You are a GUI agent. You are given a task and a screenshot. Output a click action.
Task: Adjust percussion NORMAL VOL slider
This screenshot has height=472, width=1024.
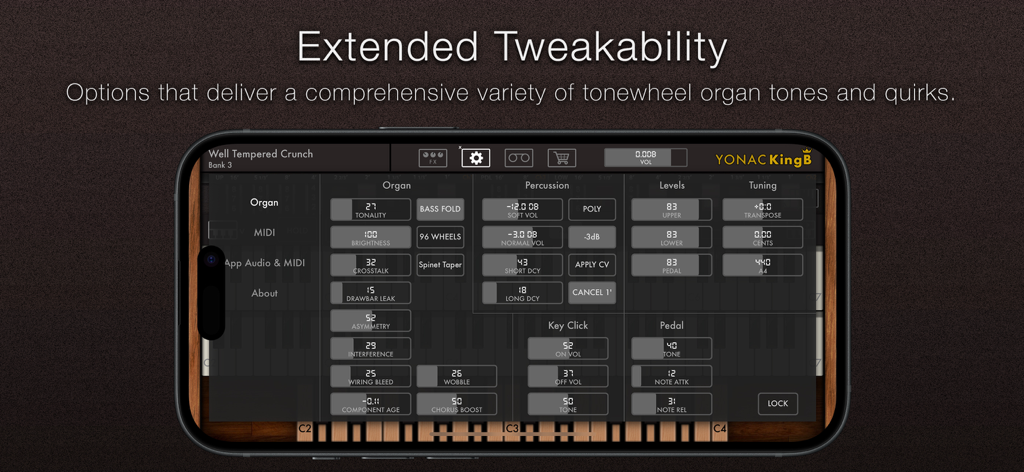[522, 237]
